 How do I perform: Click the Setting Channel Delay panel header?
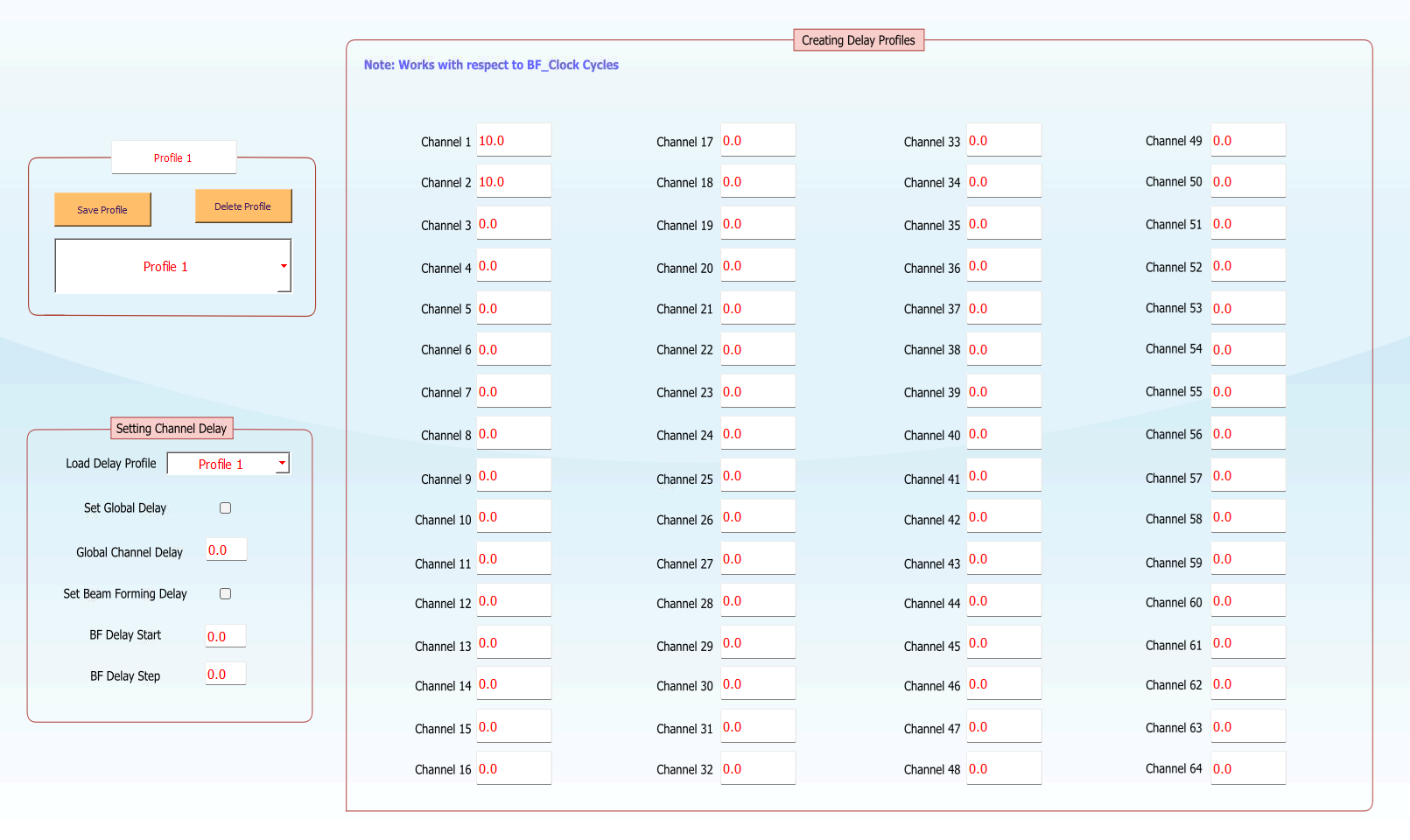pyautogui.click(x=171, y=428)
